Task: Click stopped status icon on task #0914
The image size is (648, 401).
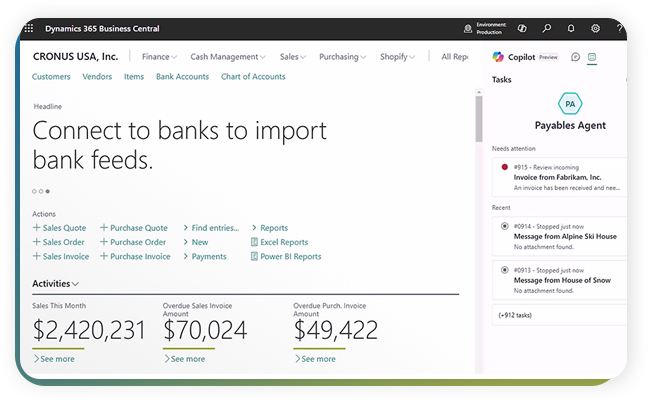Action: pyautogui.click(x=505, y=226)
